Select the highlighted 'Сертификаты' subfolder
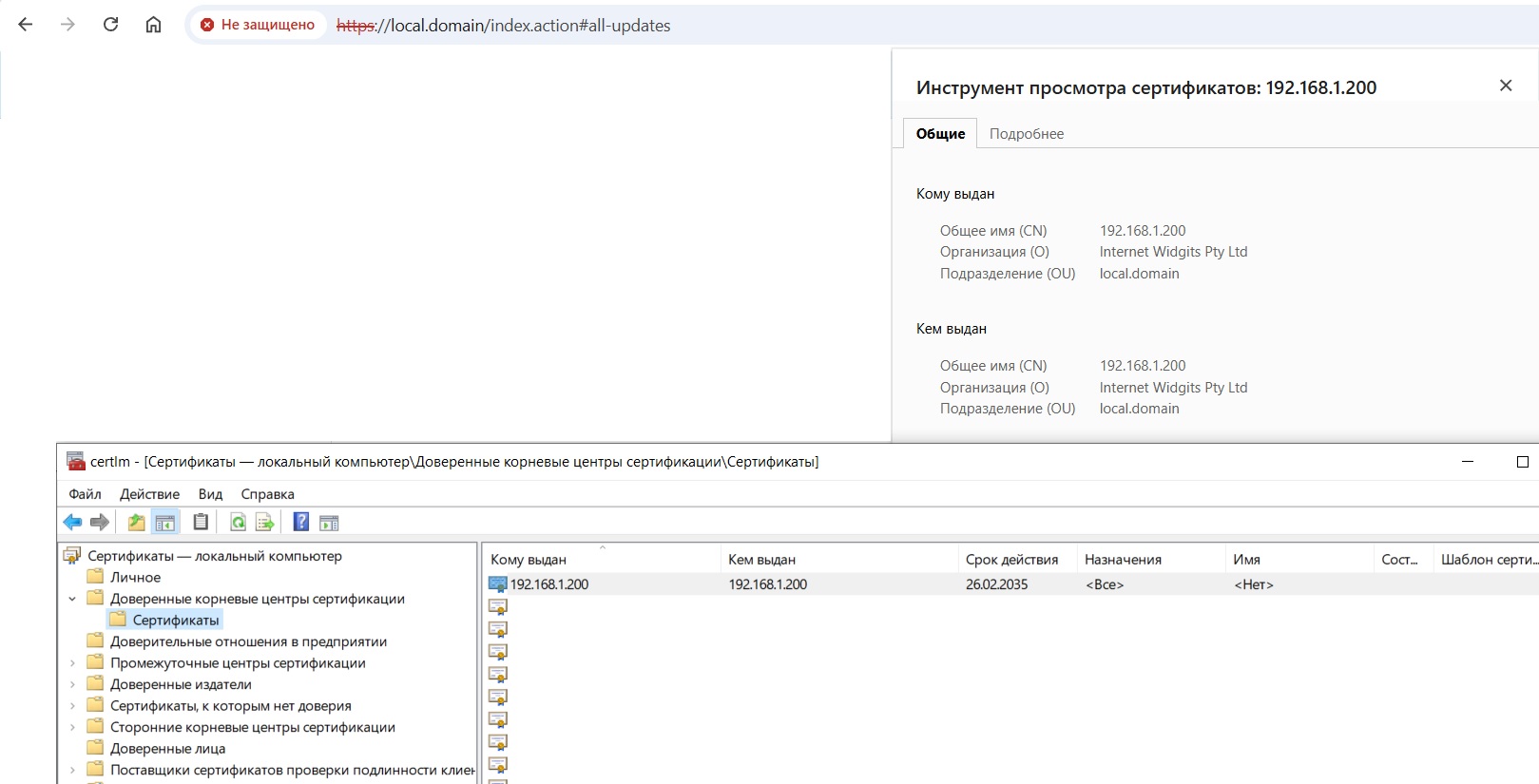This screenshot has width=1539, height=784. pos(176,621)
